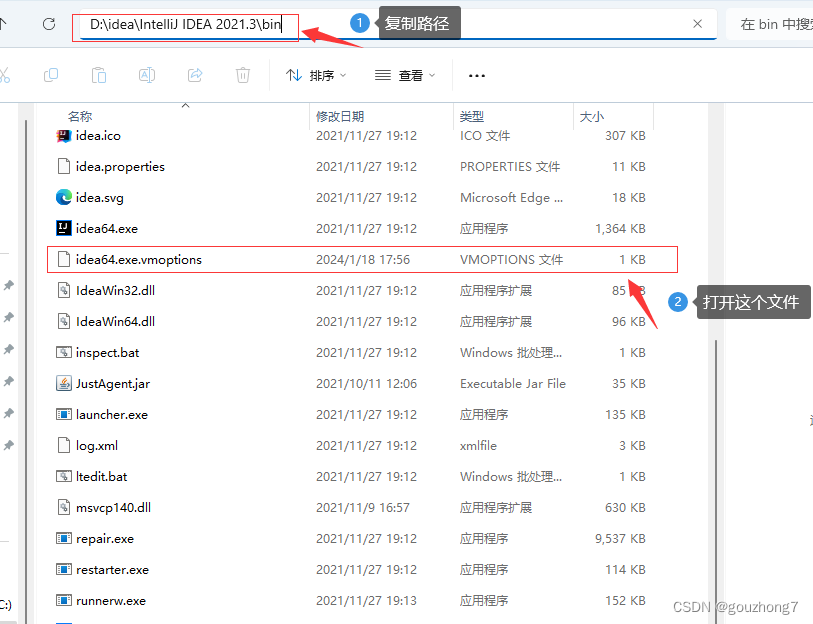Select the file name idea64.exe.vmoptions

pyautogui.click(x=138, y=259)
